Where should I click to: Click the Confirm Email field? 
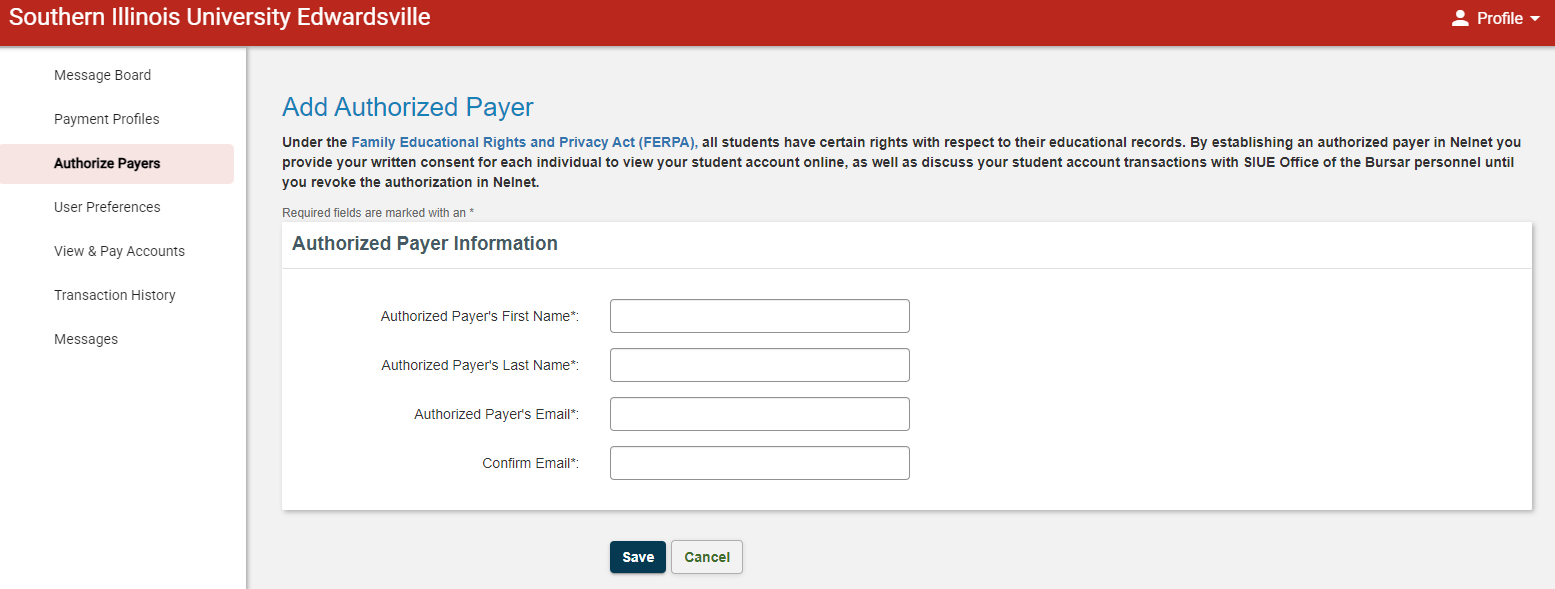click(x=760, y=463)
